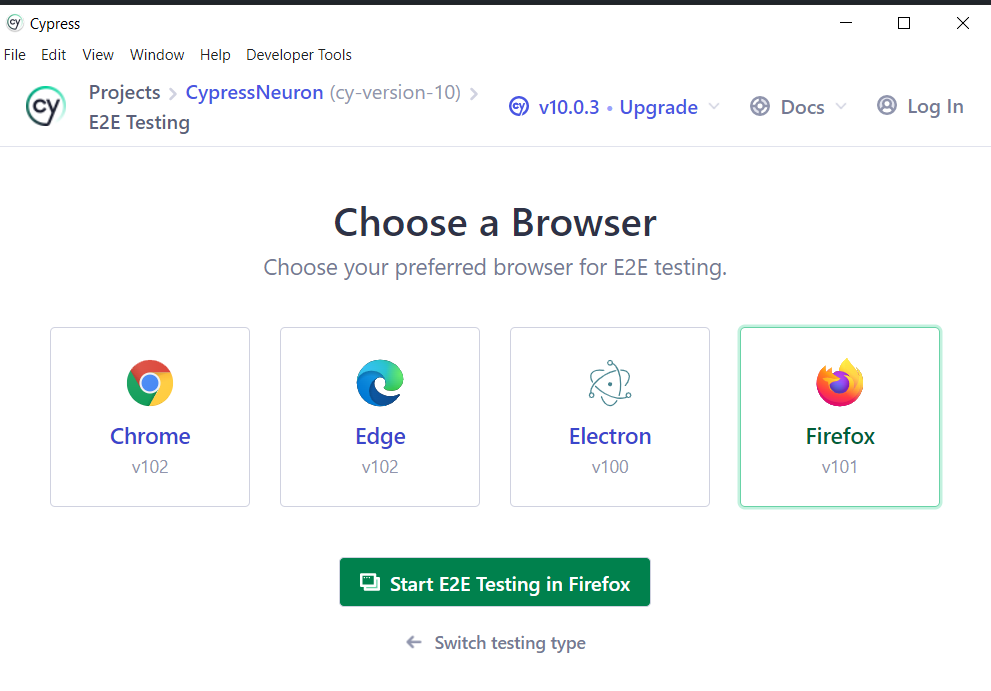Open the File menu
The height and width of the screenshot is (691, 991).
[x=15, y=55]
